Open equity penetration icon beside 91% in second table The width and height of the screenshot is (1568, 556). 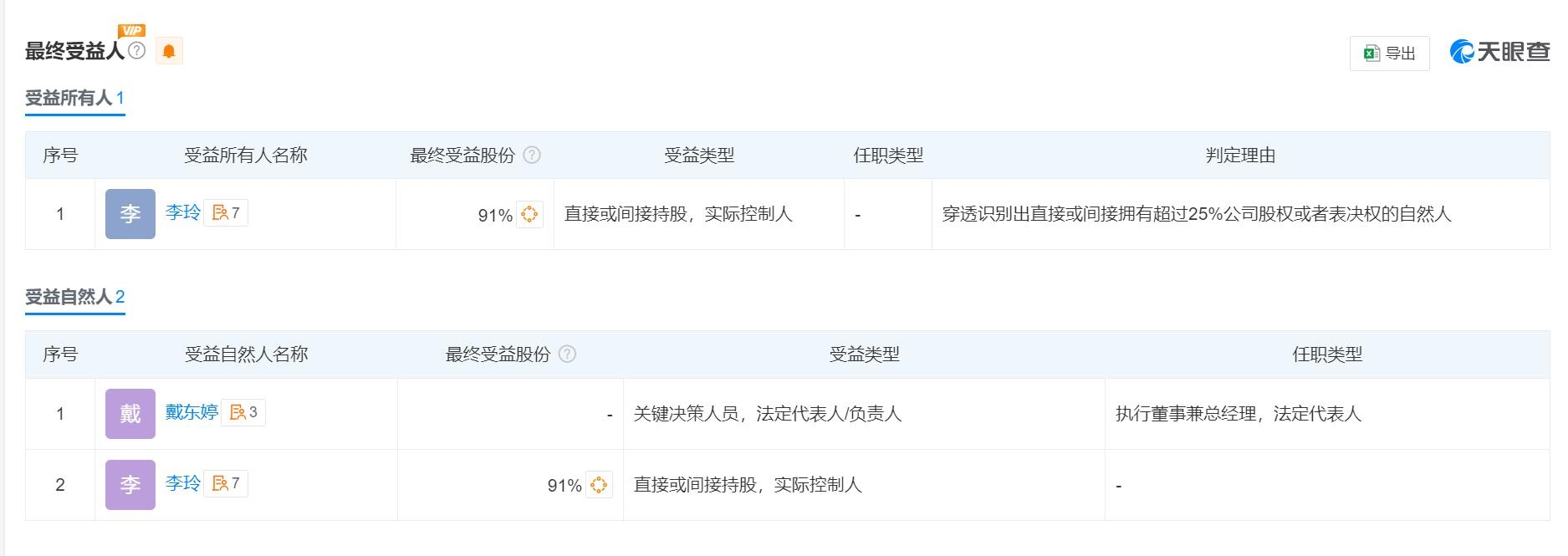[x=598, y=485]
